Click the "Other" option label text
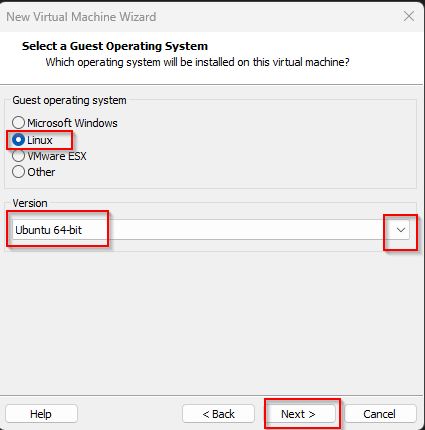This screenshot has height=430, width=425. tap(41, 172)
